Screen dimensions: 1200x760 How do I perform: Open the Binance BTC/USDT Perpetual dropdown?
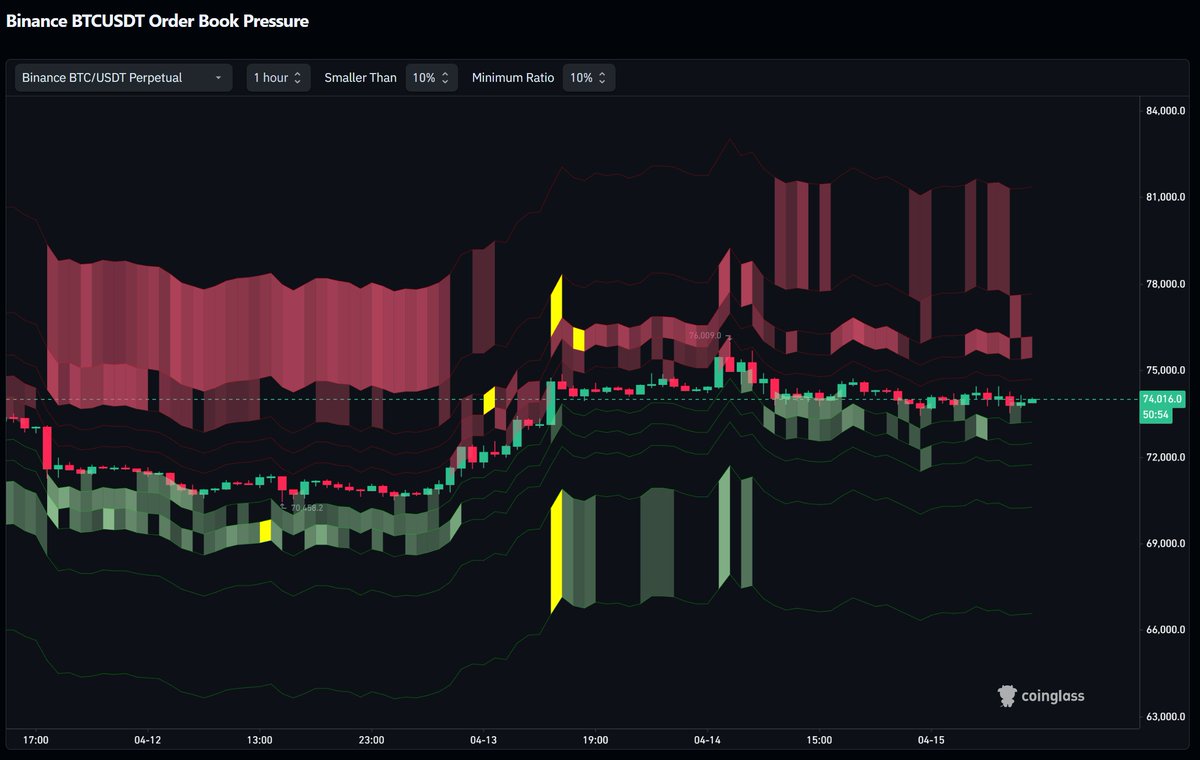124,77
